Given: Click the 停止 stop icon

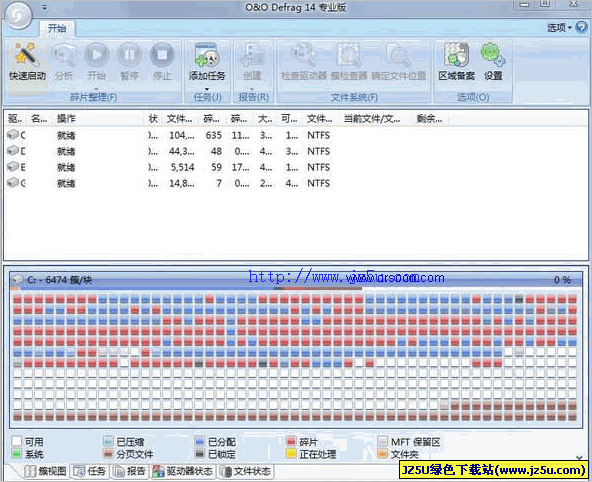Looking at the screenshot, I should 162,55.
